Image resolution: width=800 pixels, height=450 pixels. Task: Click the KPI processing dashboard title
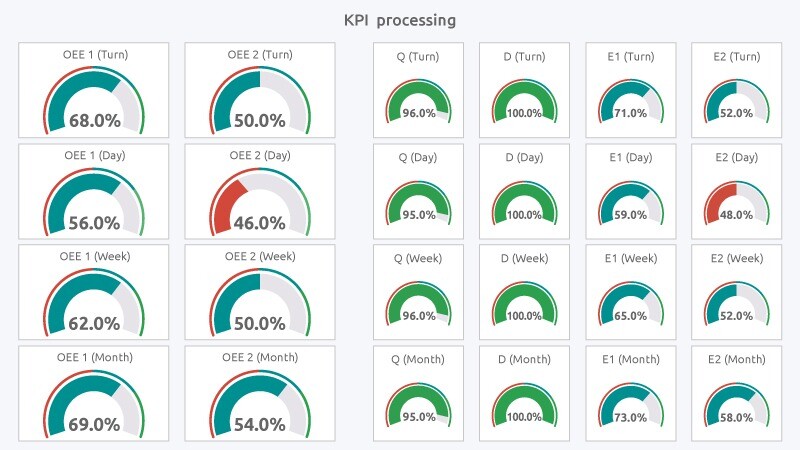tap(400, 20)
